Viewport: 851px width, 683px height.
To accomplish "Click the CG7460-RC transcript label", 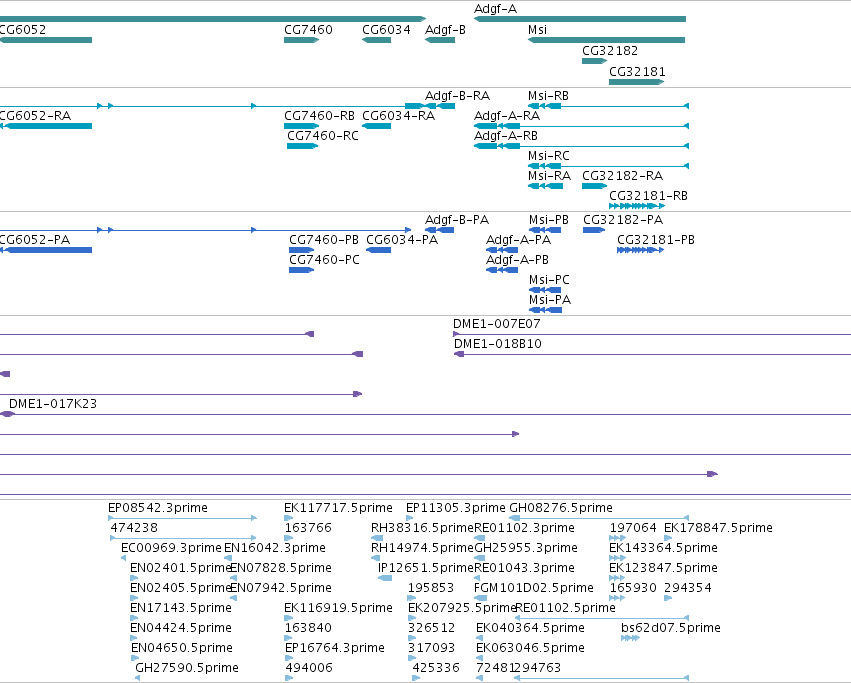I will click(x=323, y=136).
